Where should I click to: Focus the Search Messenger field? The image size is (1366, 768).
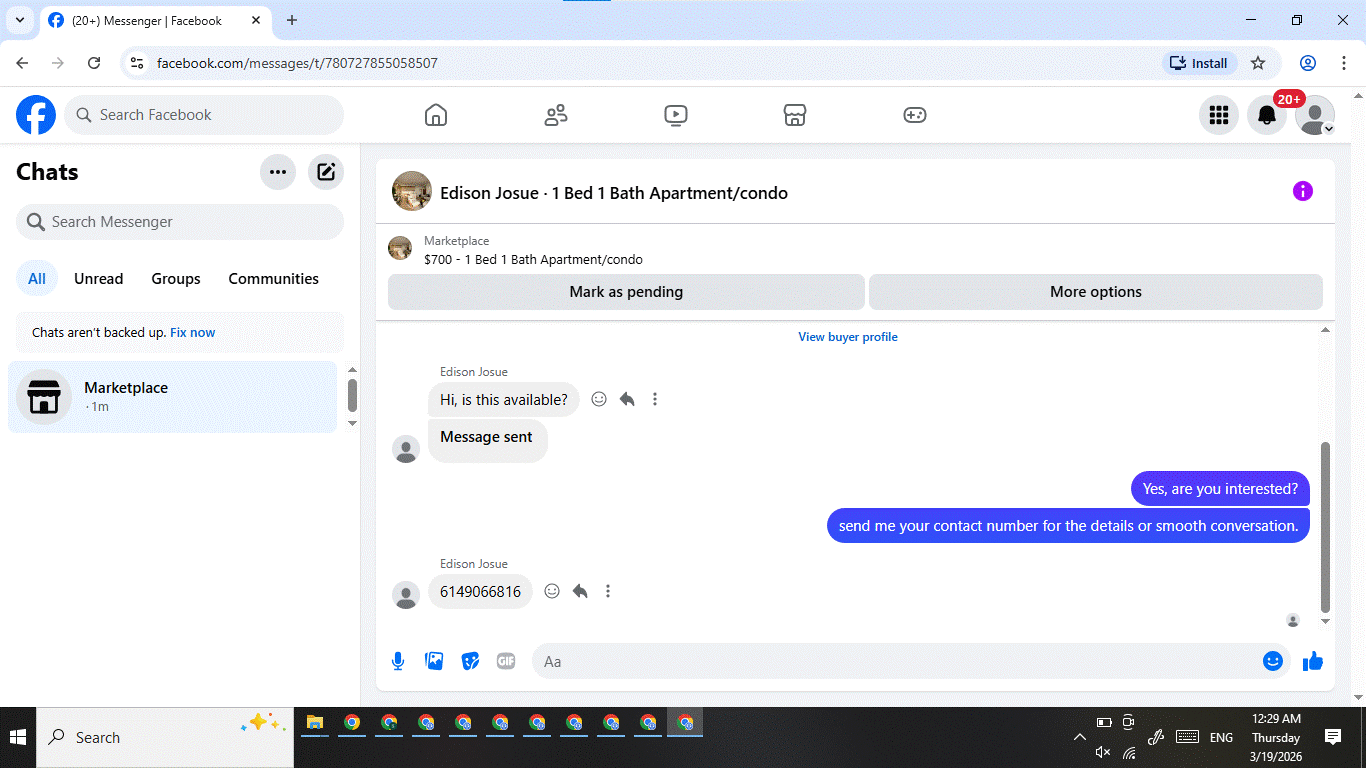pos(180,222)
